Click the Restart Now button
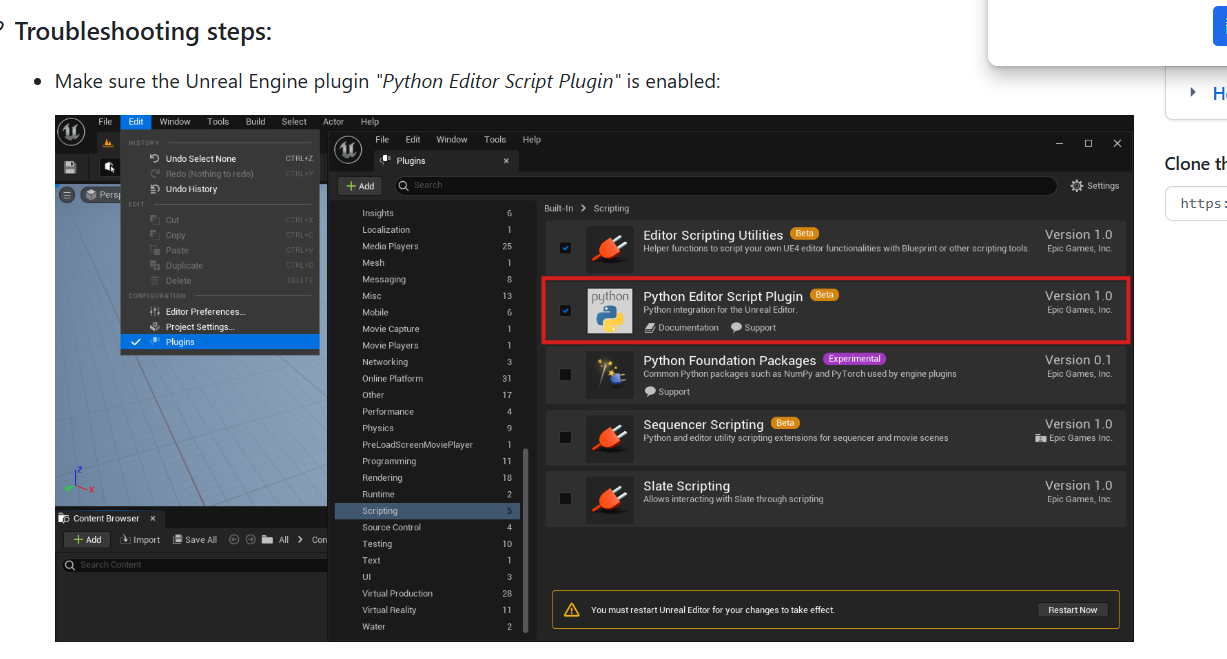The width and height of the screenshot is (1227, 659). 1073,610
